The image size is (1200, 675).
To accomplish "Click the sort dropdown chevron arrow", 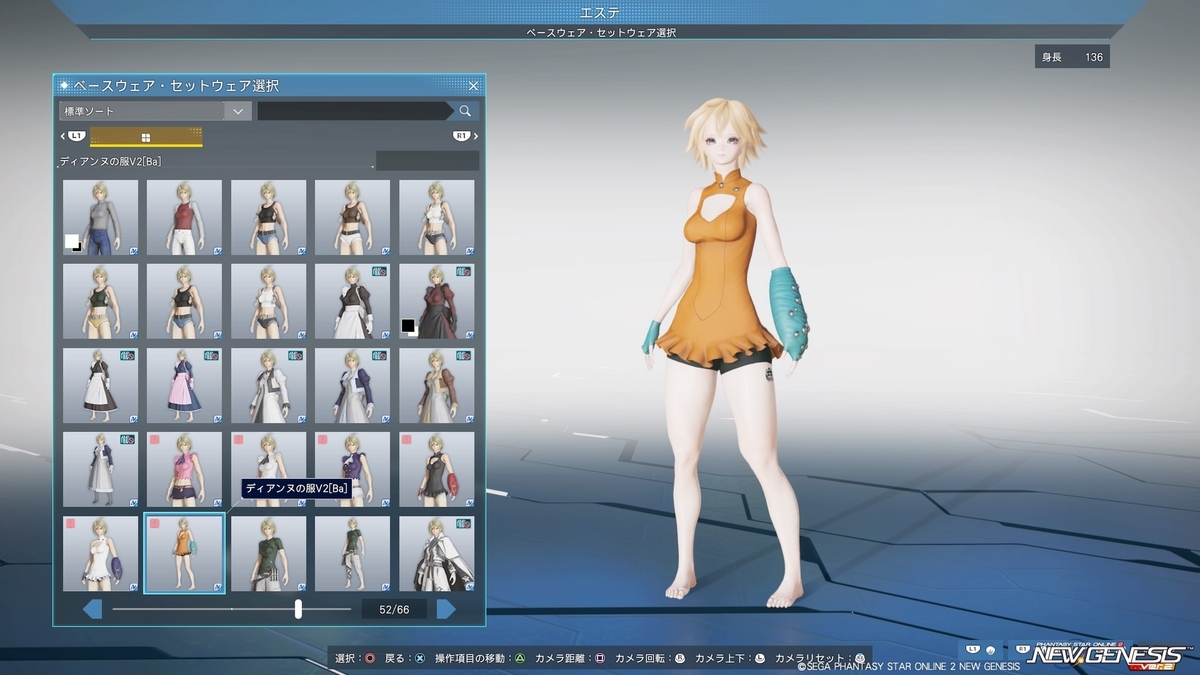I will (237, 111).
